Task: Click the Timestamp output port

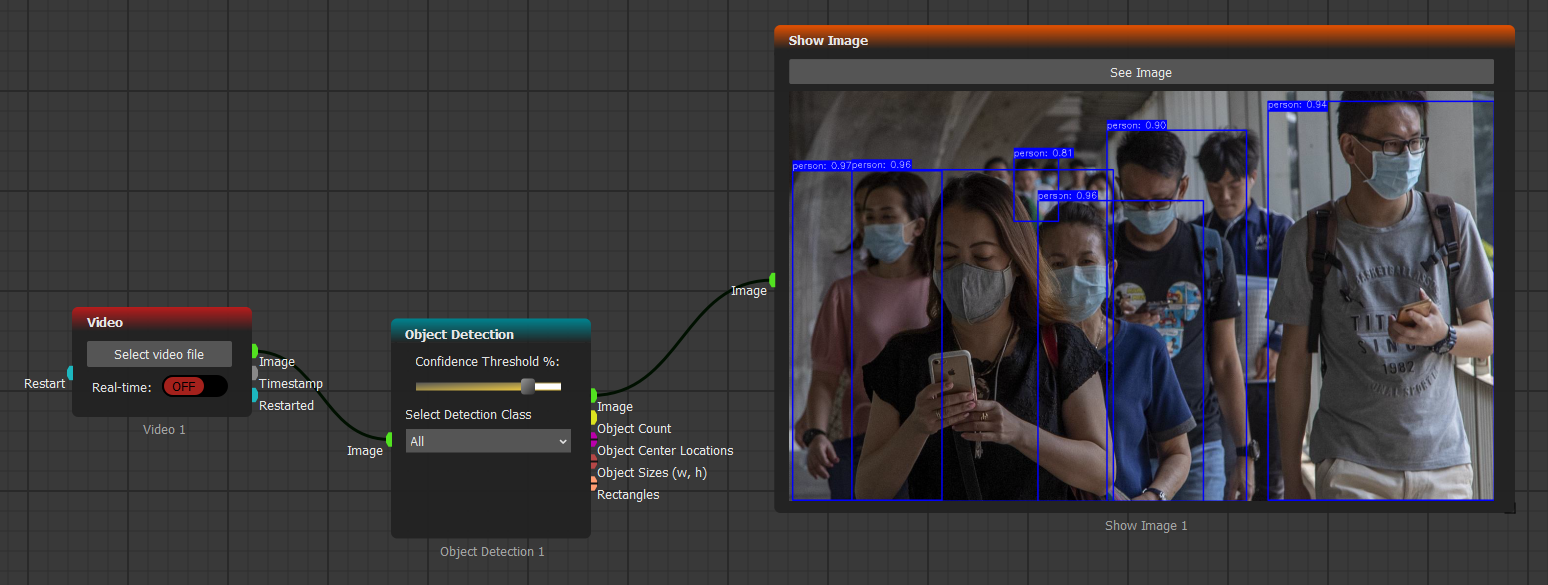Action: pos(254,373)
